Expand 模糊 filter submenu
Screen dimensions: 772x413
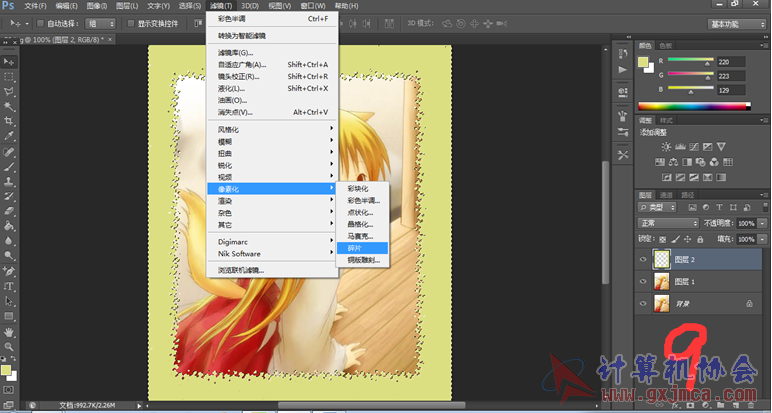pos(272,141)
